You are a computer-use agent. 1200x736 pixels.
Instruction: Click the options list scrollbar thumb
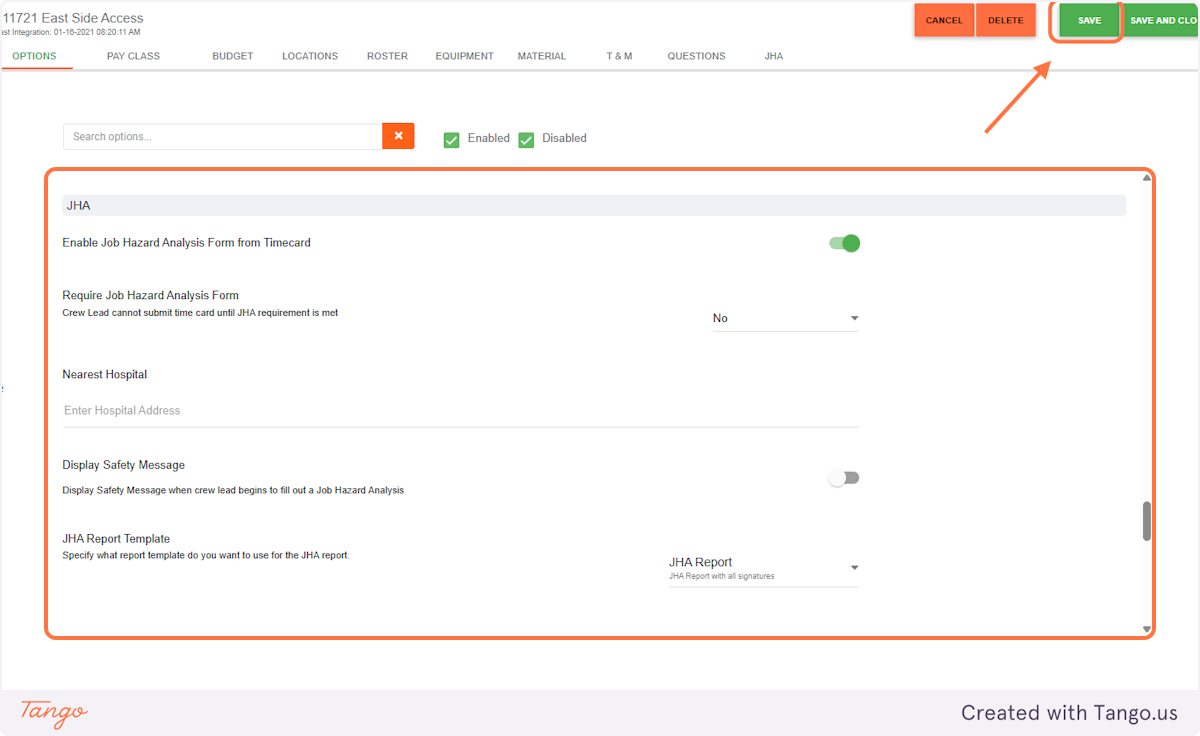1147,521
